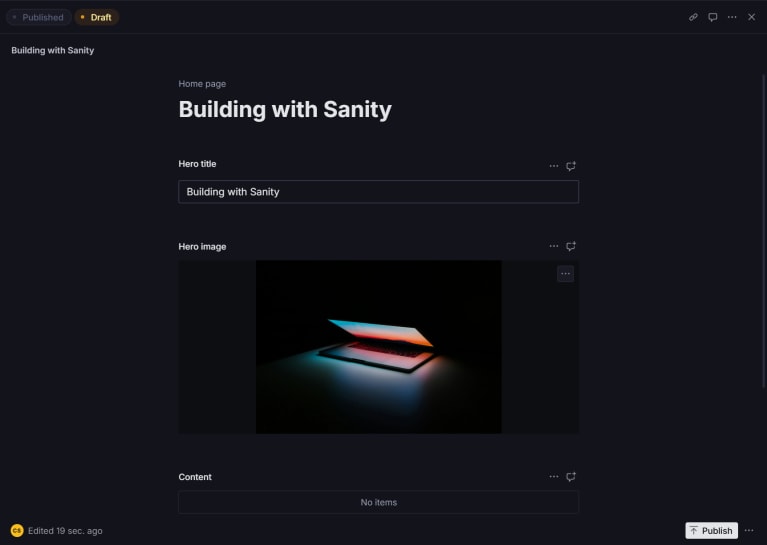Open Hero title field actions menu
Screen dimensions: 767x545
(554, 166)
